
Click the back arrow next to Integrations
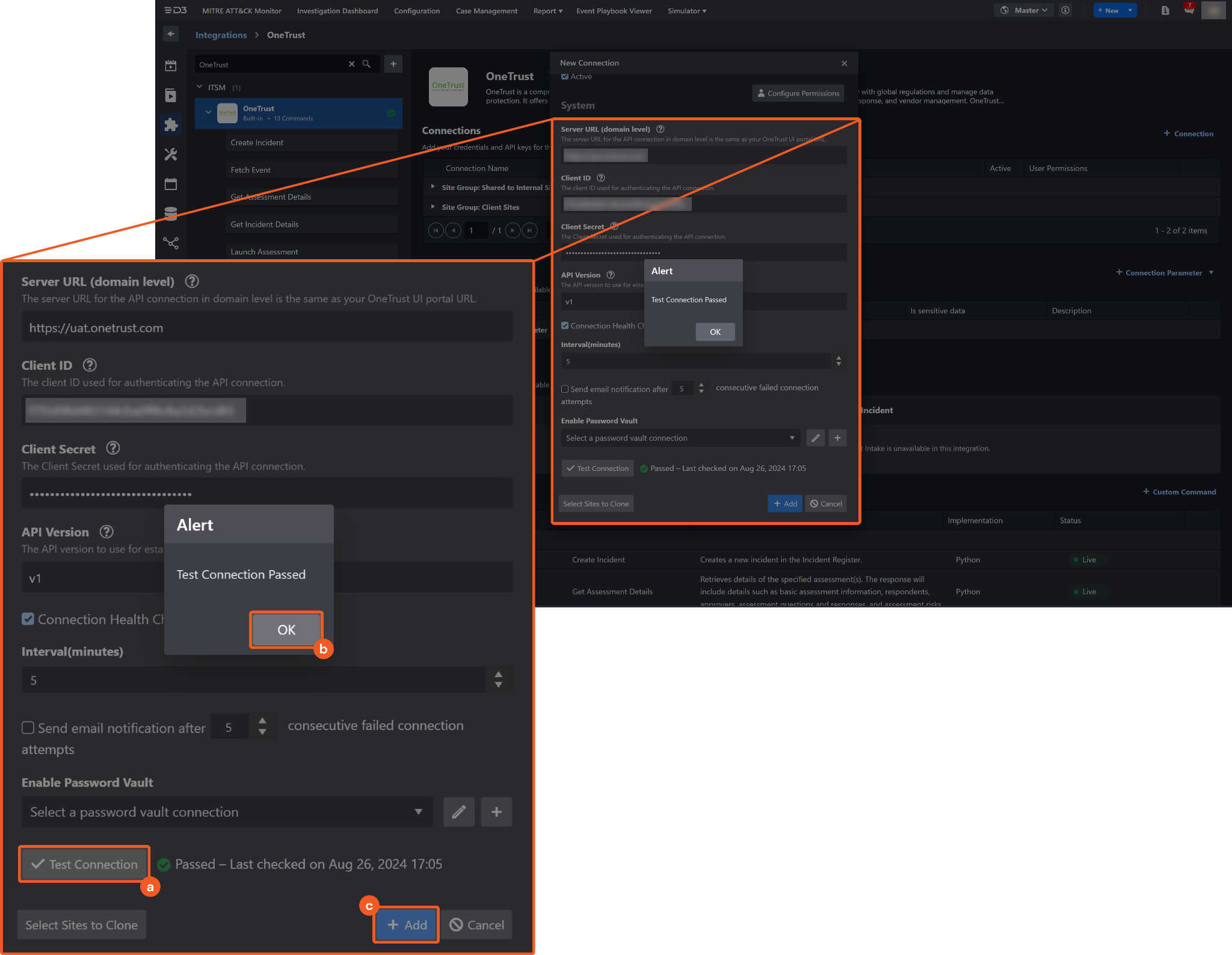171,34
